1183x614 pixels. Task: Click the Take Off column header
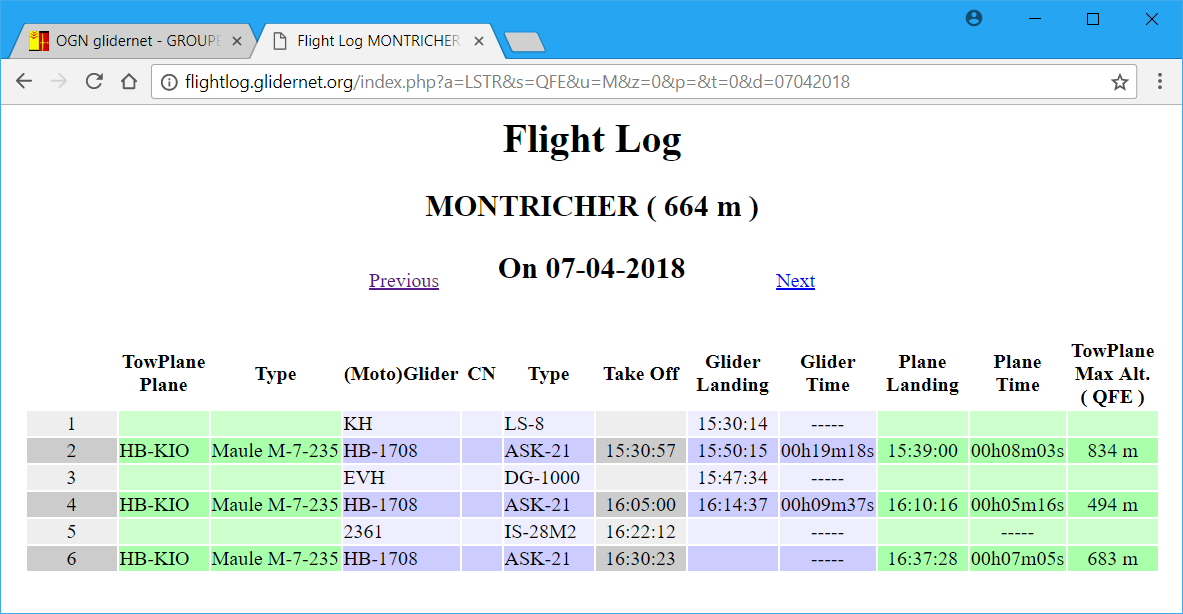[641, 374]
